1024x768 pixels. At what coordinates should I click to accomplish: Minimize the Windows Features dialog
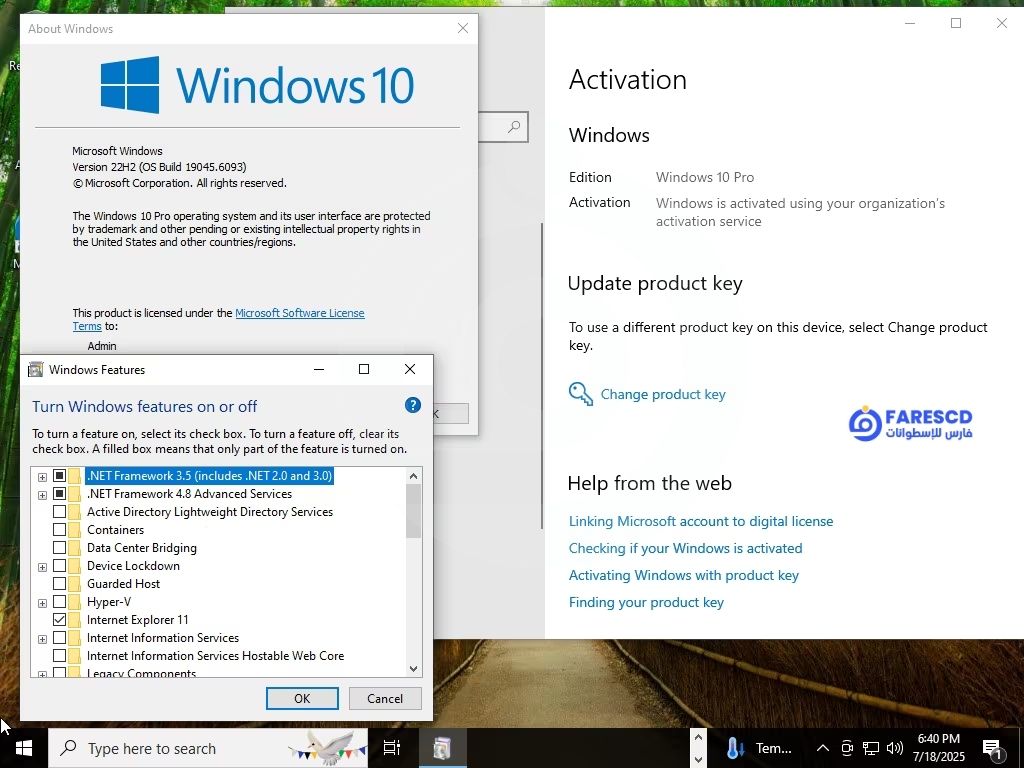(x=319, y=369)
